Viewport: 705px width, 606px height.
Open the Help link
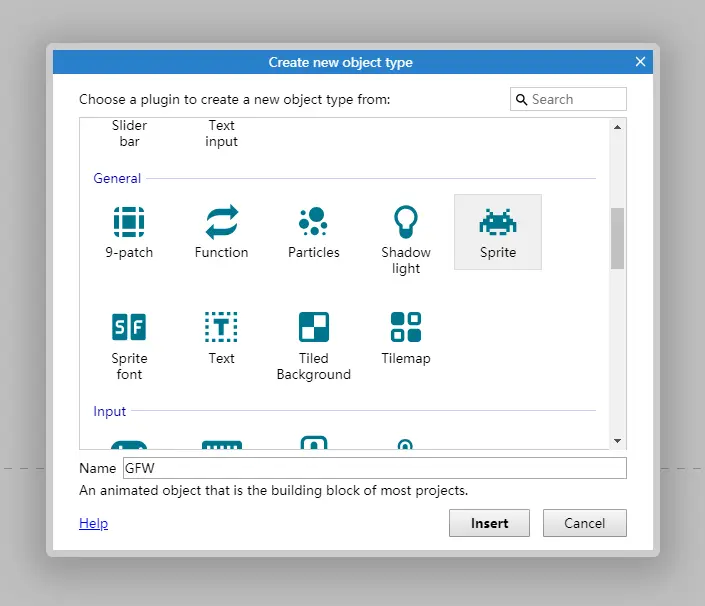[x=94, y=523]
